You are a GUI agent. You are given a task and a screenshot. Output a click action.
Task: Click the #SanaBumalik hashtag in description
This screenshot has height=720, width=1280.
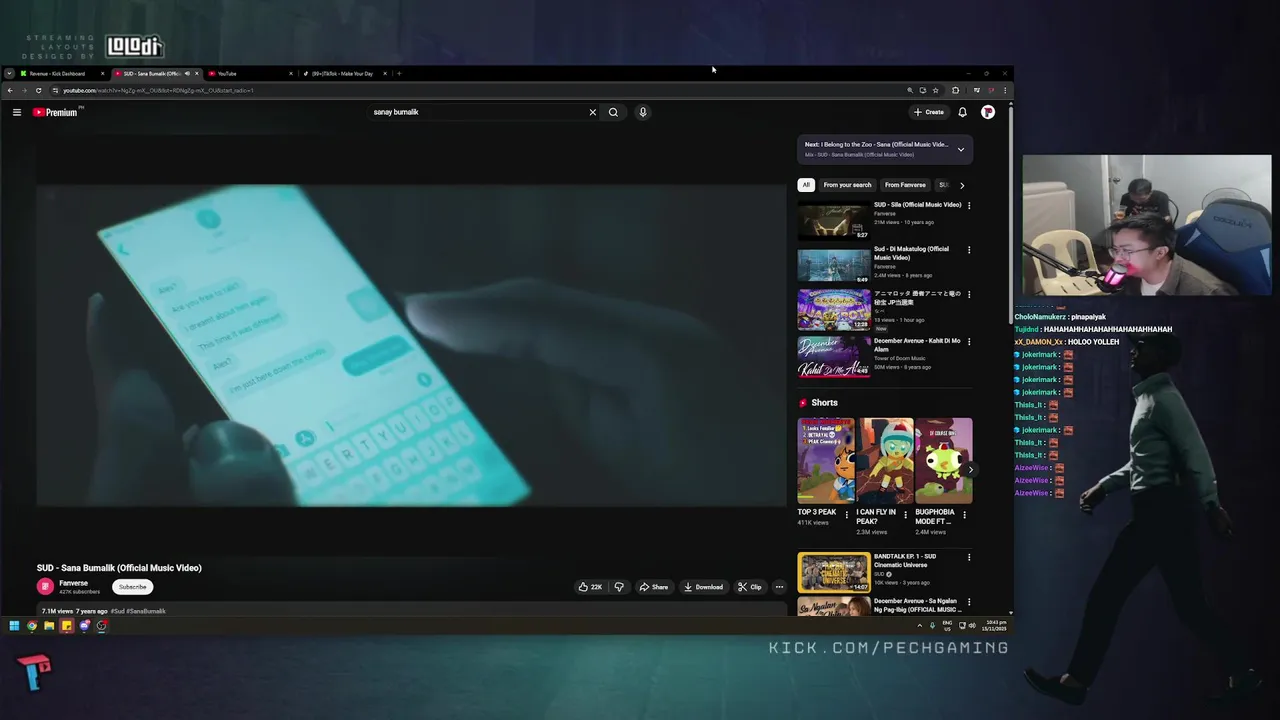pyautogui.click(x=145, y=611)
